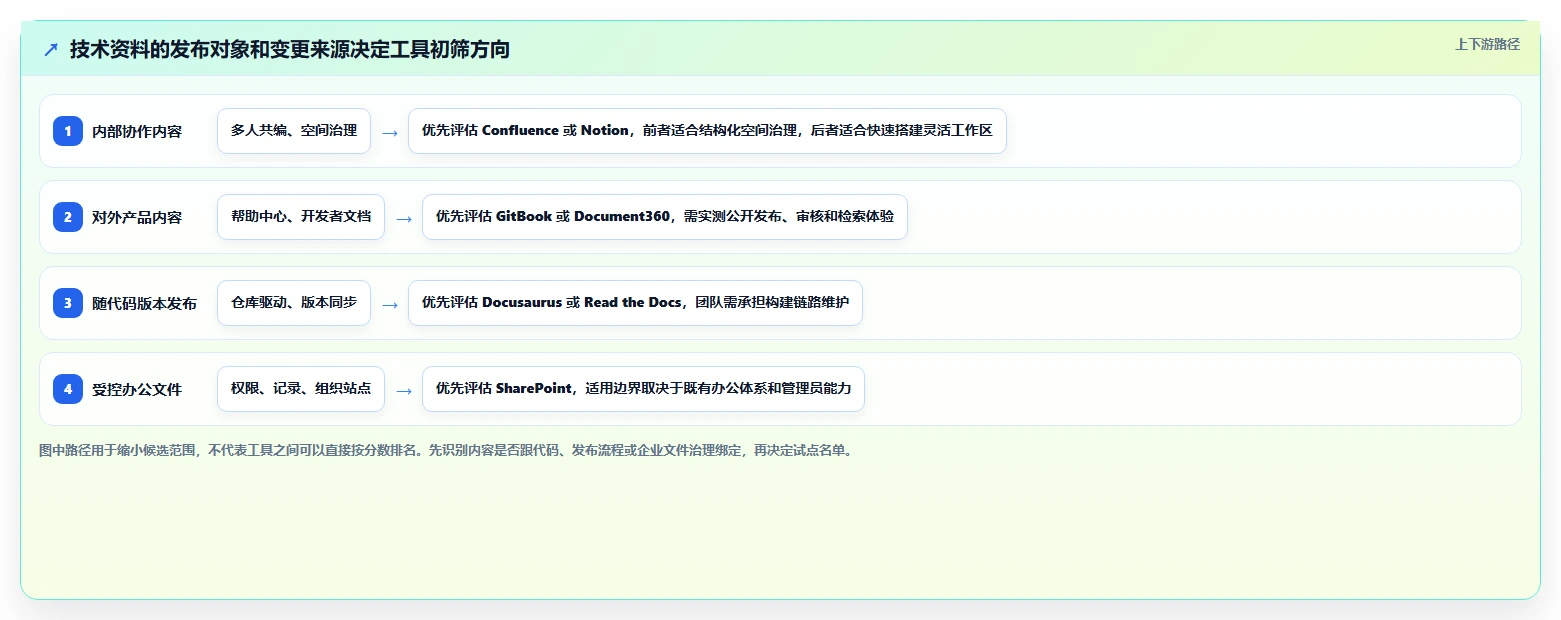This screenshot has height=620, width=1561.
Task: Open the Confluence 或 Notion recommendation box
Action: (707, 131)
